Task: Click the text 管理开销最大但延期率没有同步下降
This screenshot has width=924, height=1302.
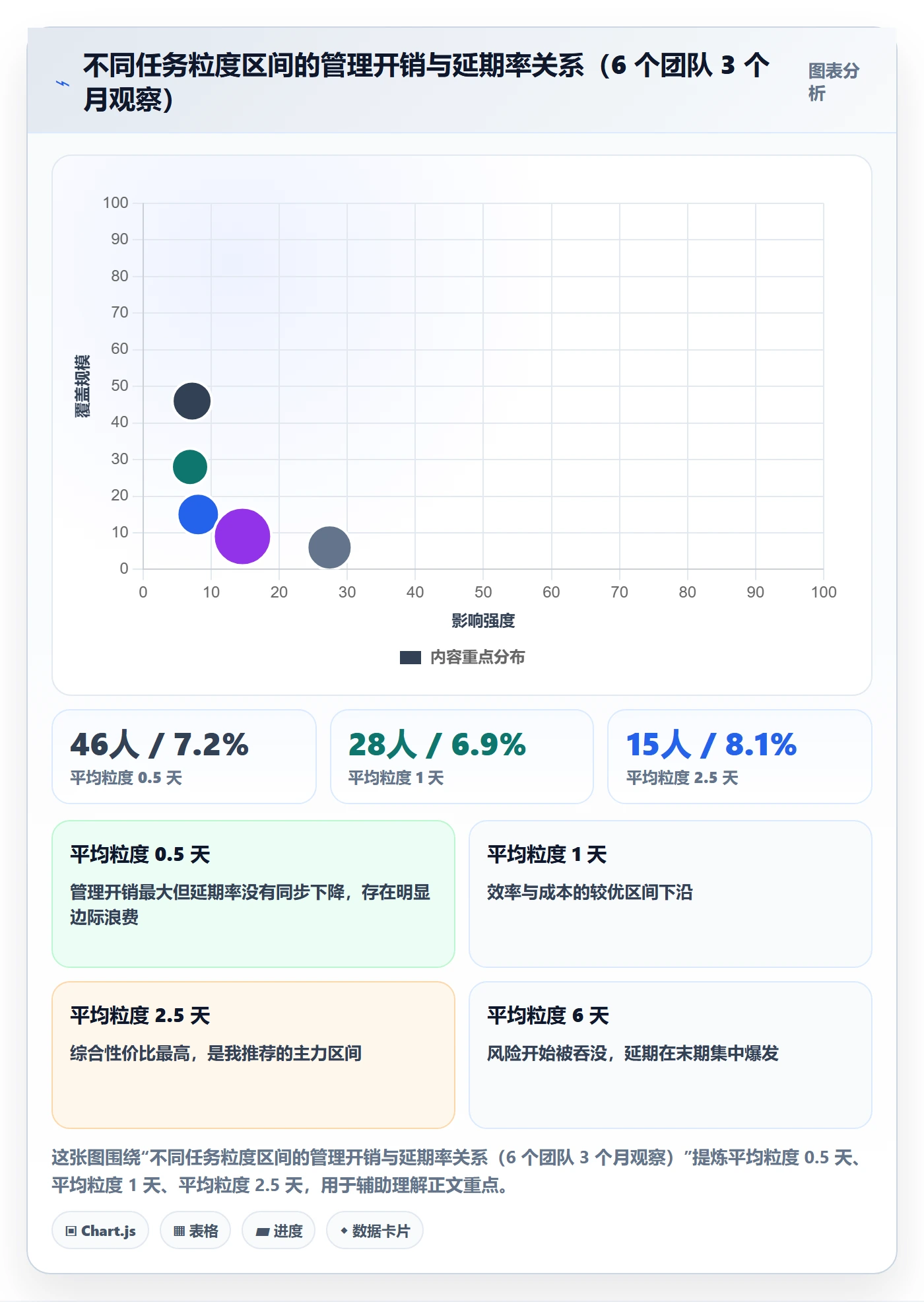Action: click(208, 893)
